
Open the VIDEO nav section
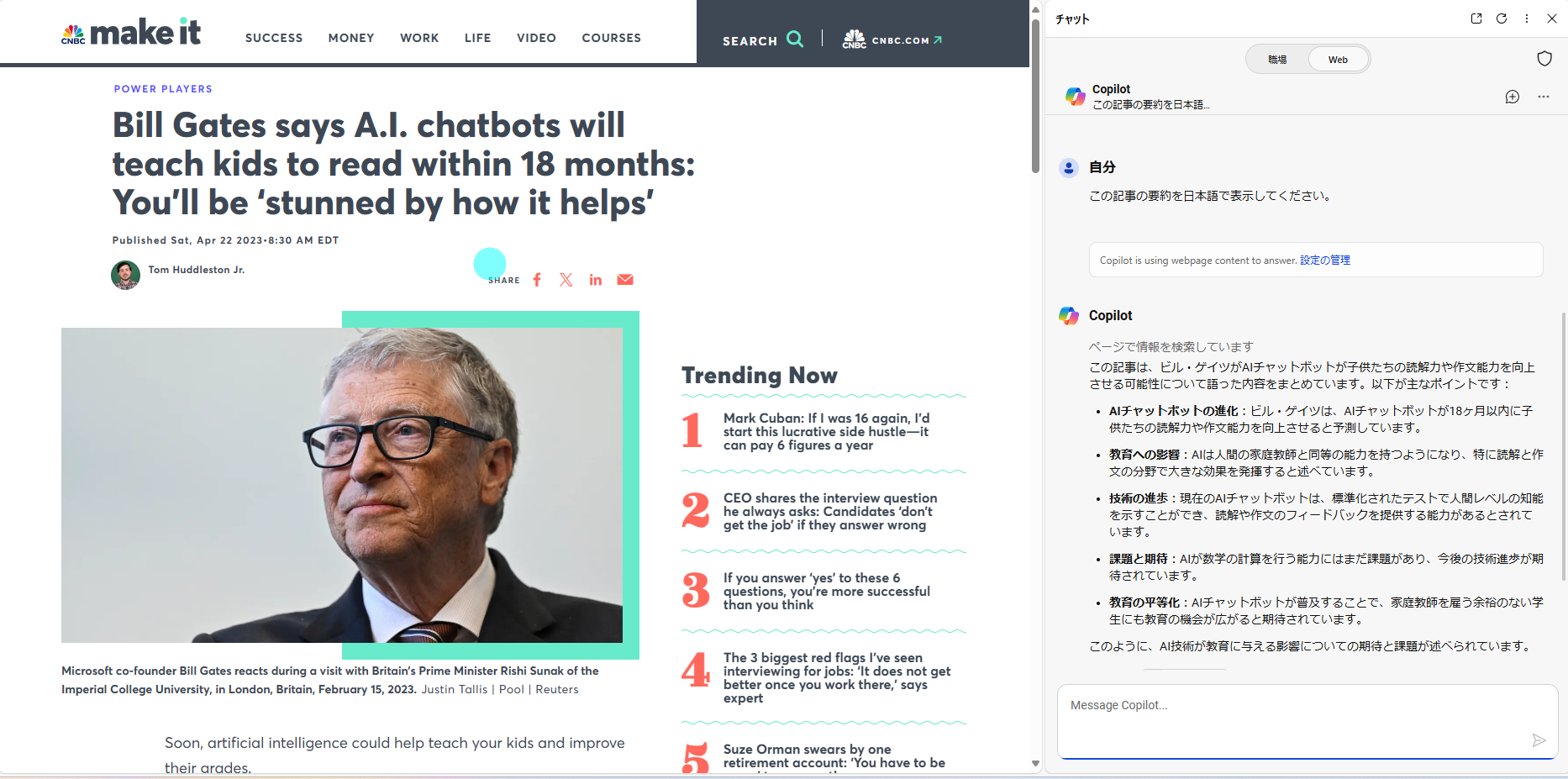click(x=536, y=38)
